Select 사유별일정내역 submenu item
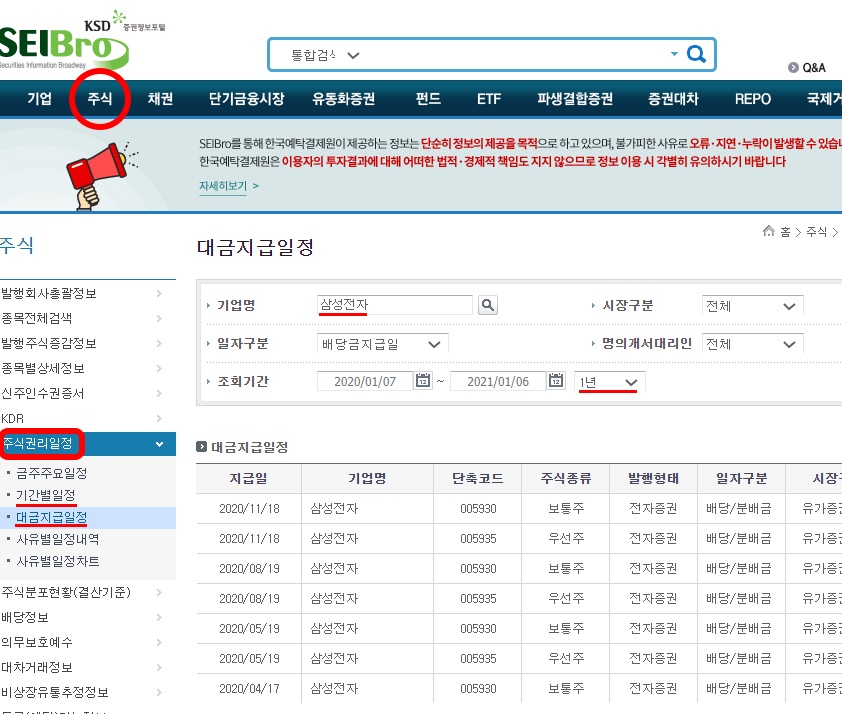 point(57,540)
